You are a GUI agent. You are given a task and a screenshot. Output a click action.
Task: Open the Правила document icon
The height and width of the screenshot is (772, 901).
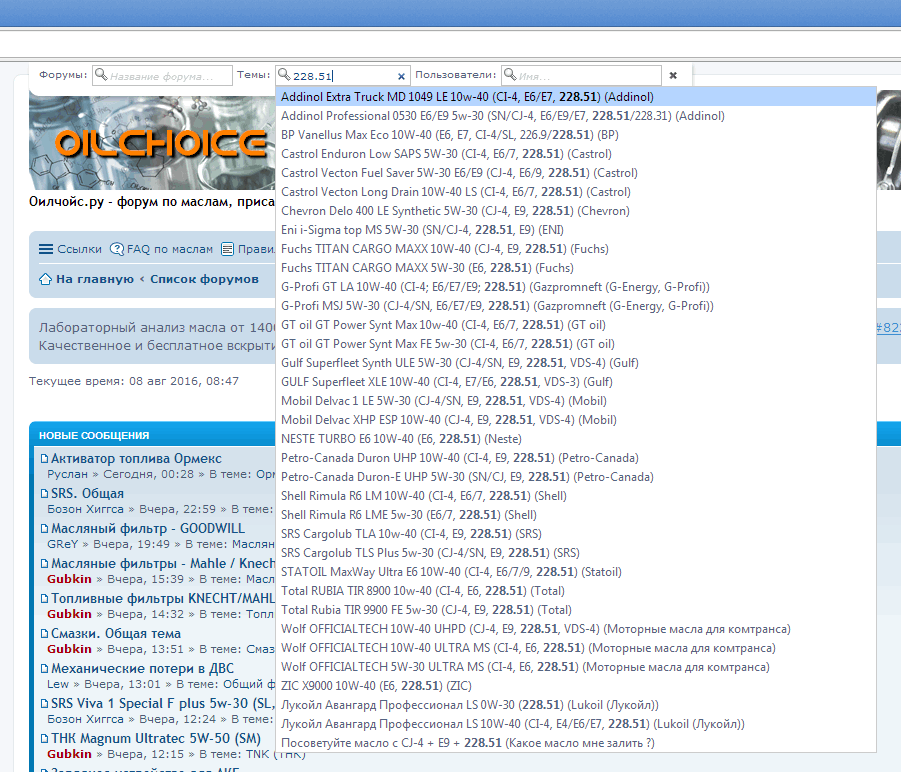coord(228,249)
